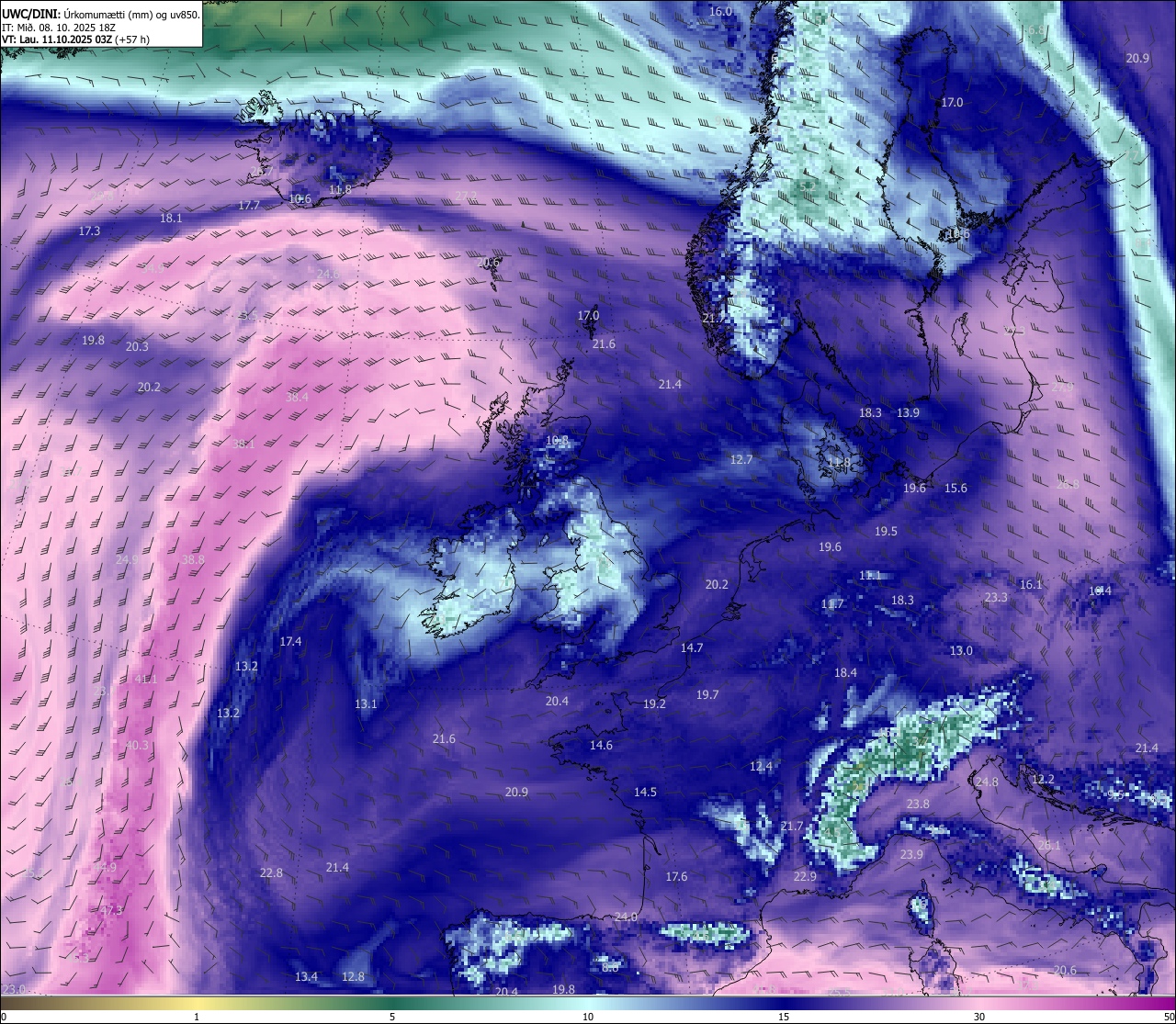Select the 19.5 value over northern Germany
Viewport: 1176px width, 1024px height.
pos(886,531)
